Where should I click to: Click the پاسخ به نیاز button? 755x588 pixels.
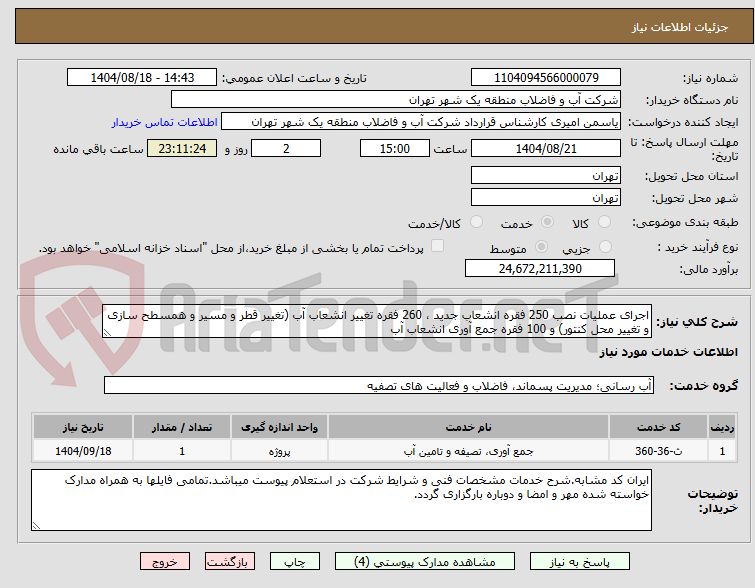580,562
